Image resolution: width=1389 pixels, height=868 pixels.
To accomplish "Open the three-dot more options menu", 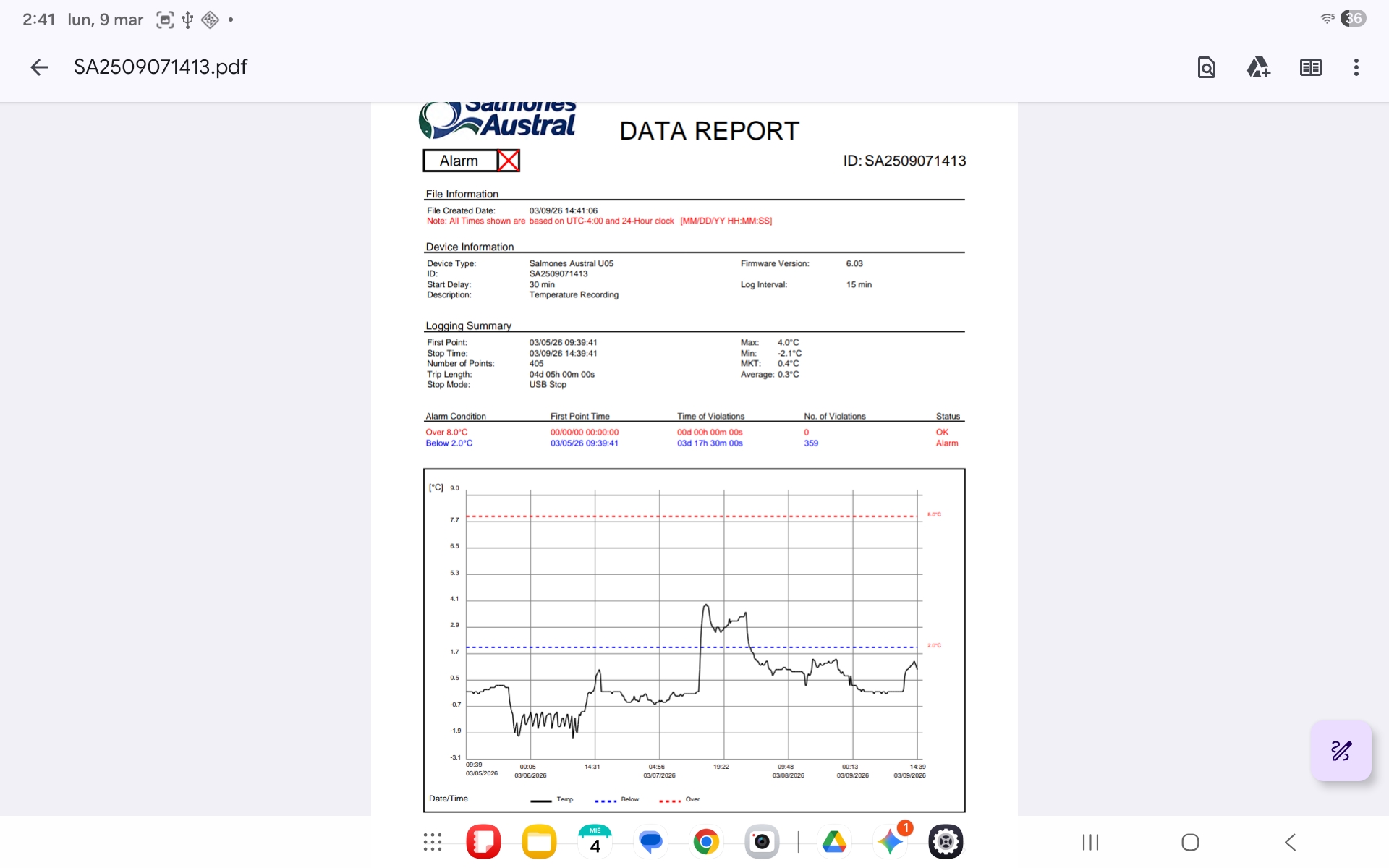I will tap(1356, 67).
